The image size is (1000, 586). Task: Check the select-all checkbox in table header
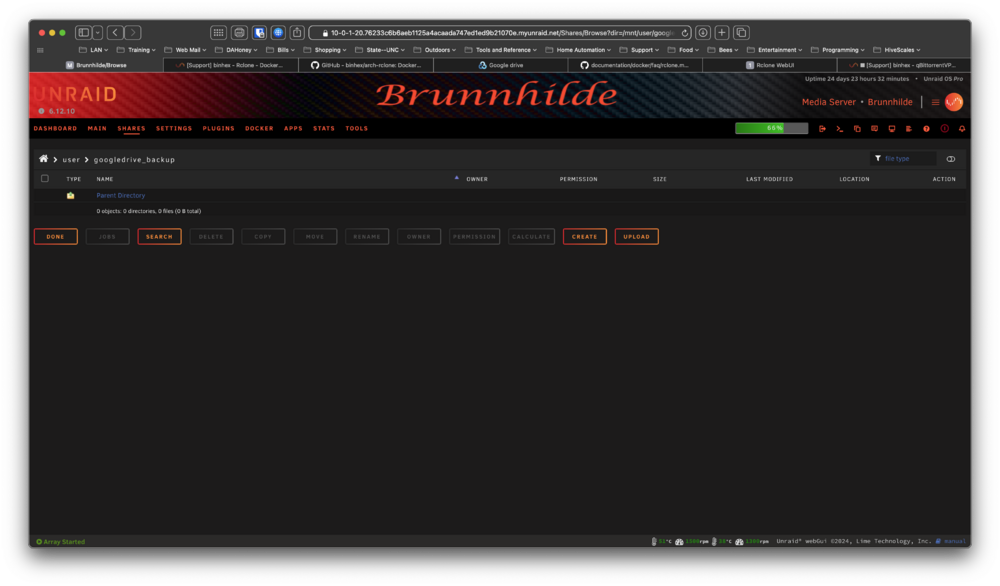point(45,179)
